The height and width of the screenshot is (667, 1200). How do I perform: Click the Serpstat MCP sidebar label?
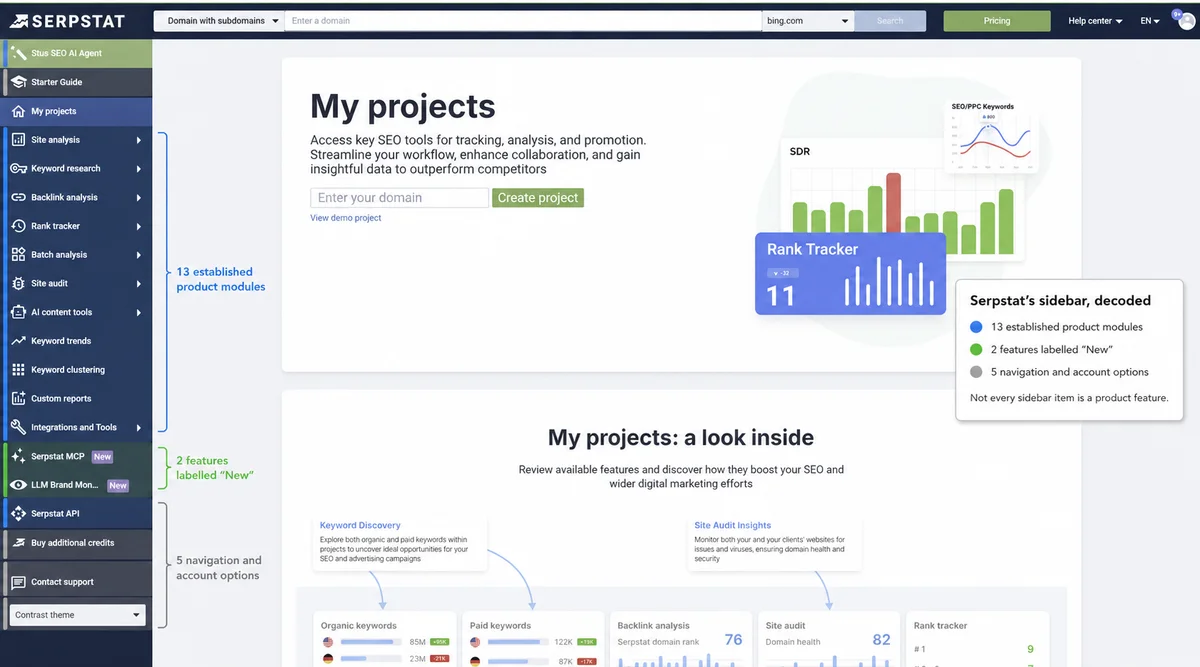pos(58,456)
